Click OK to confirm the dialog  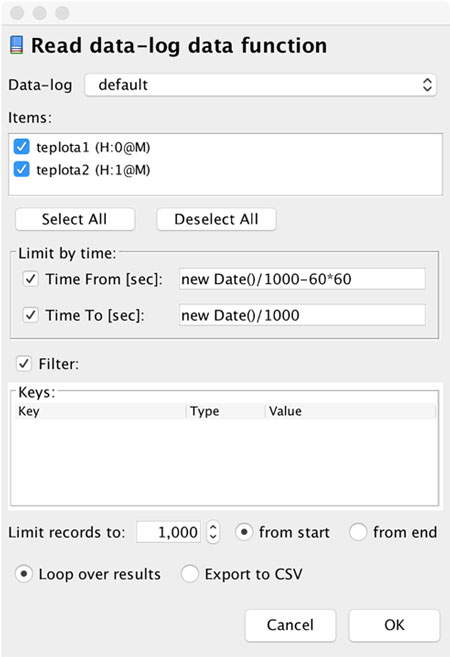[x=394, y=625]
